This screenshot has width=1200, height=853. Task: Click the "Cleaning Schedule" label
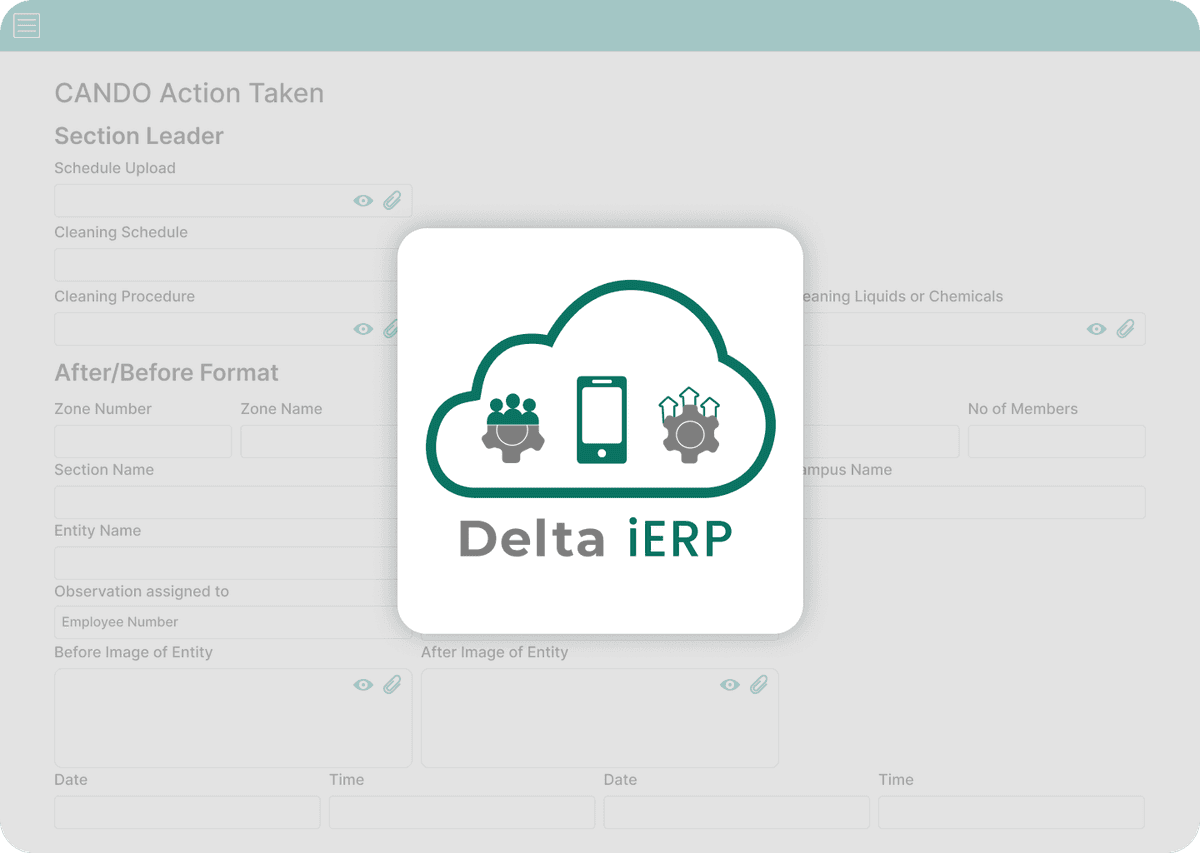[x=121, y=232]
